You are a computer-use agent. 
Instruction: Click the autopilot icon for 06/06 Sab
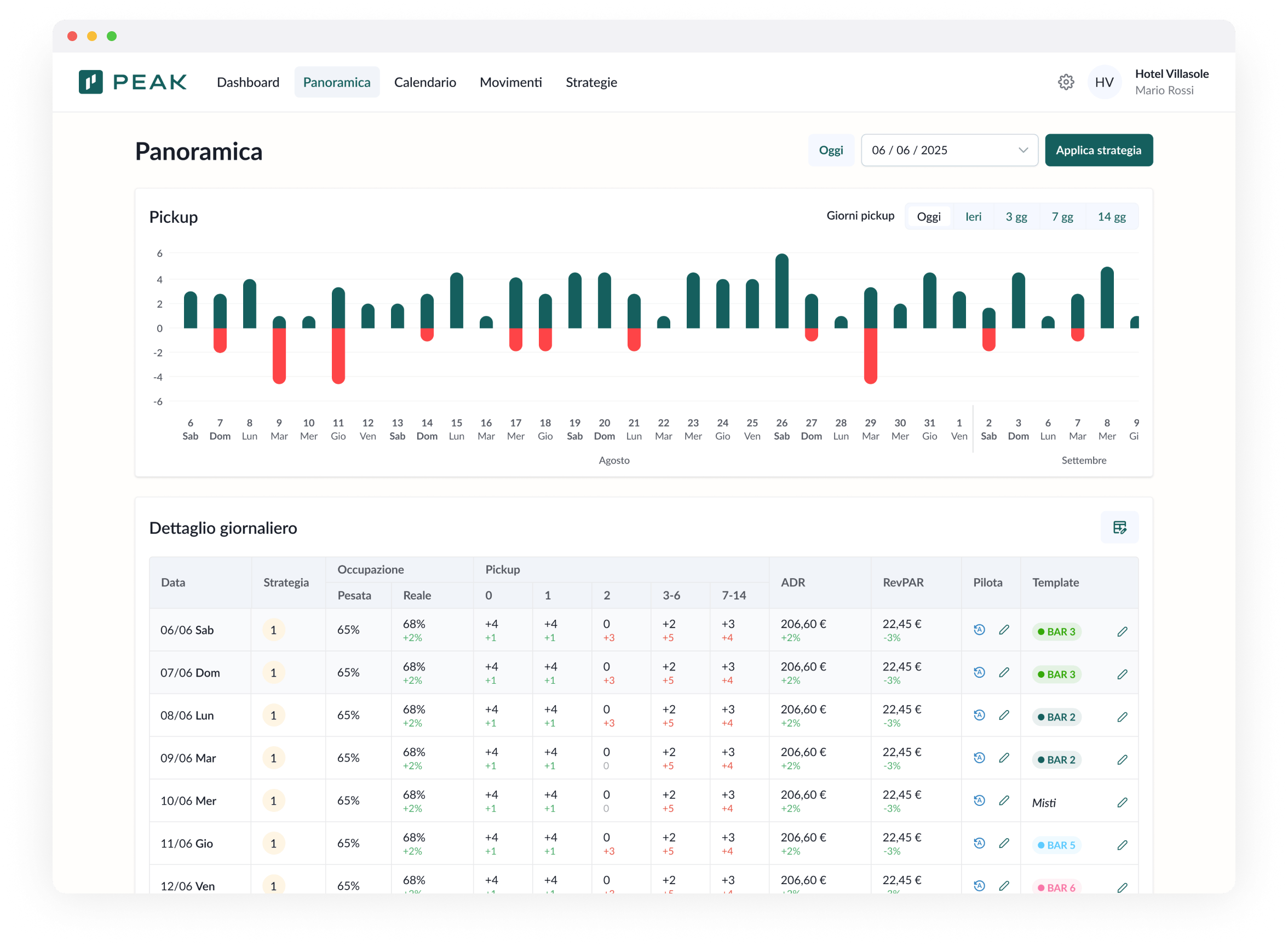(x=979, y=630)
